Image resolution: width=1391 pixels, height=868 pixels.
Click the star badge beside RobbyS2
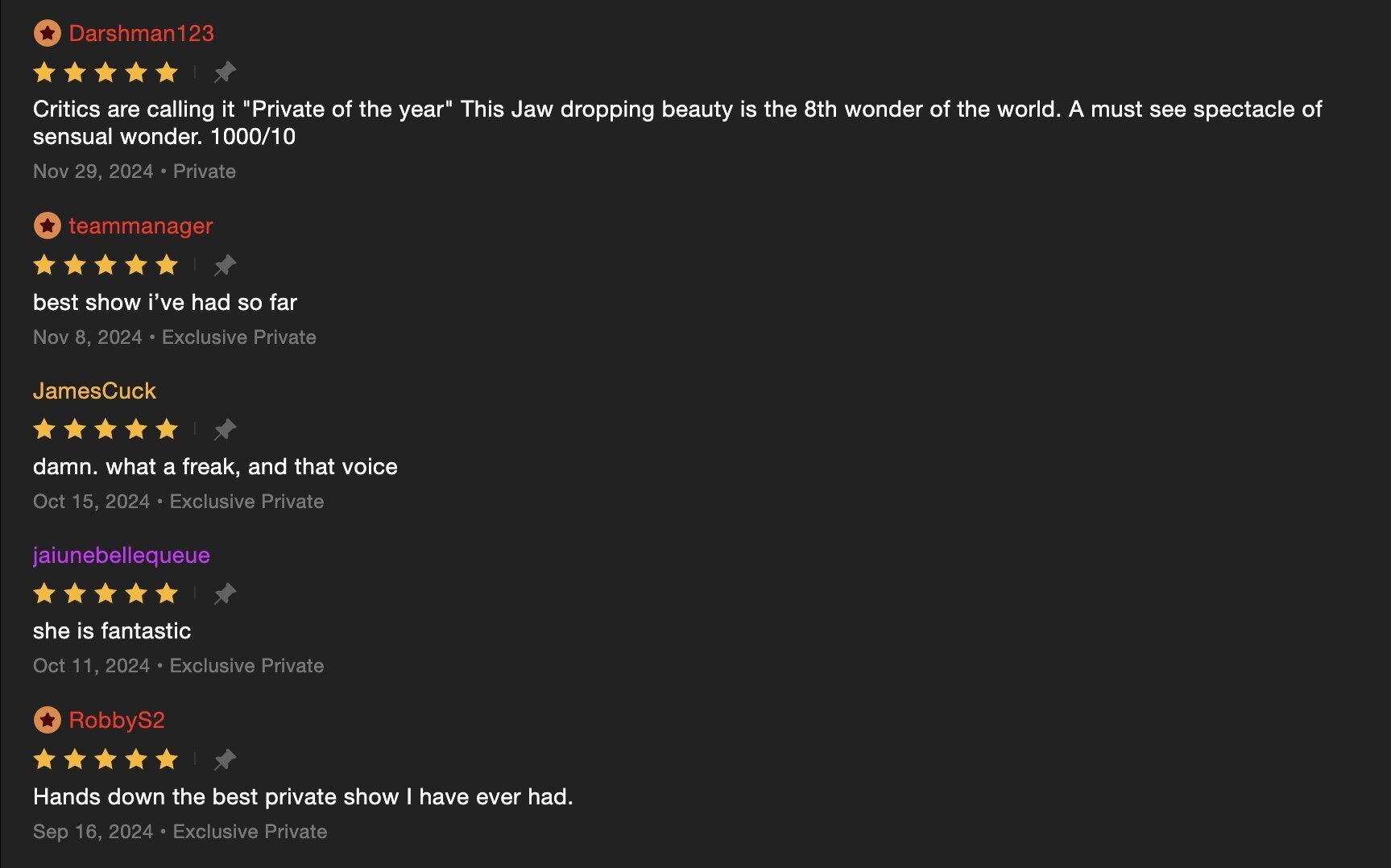(48, 720)
